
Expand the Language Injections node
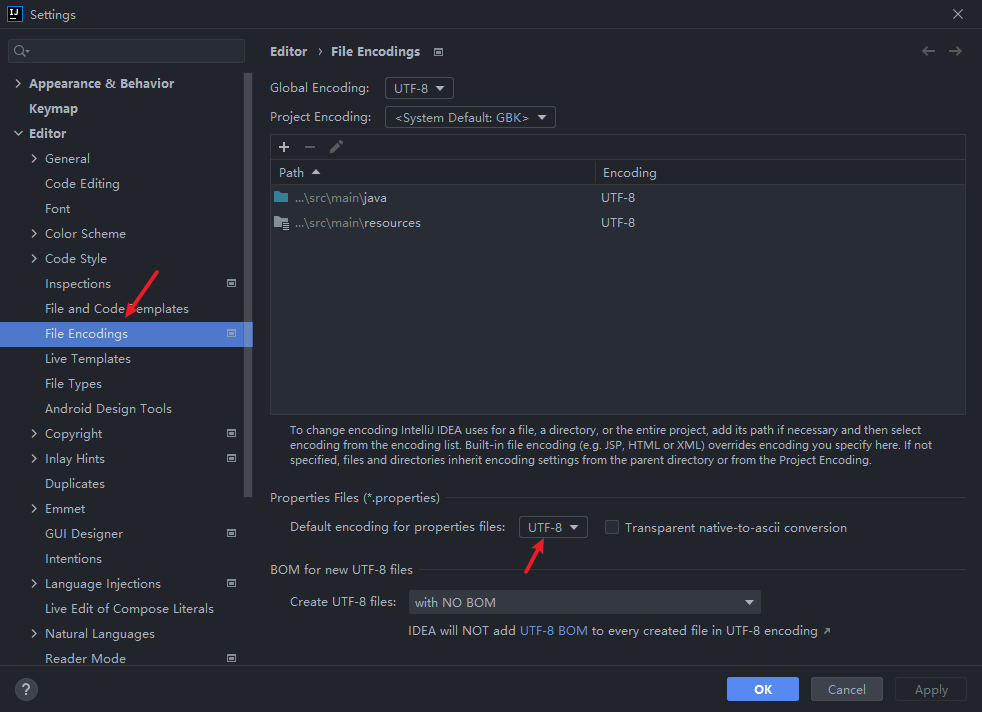(34, 584)
